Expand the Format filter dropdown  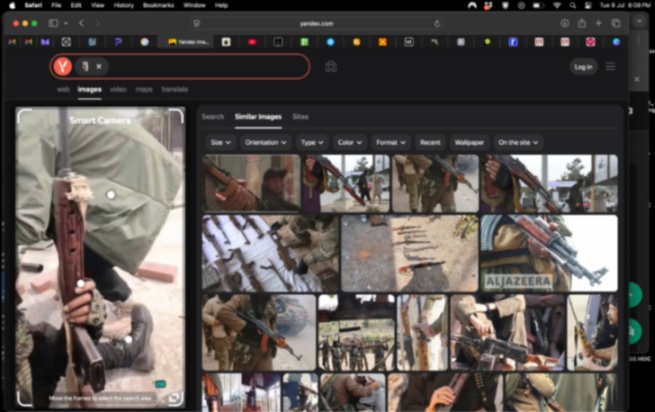tap(391, 142)
